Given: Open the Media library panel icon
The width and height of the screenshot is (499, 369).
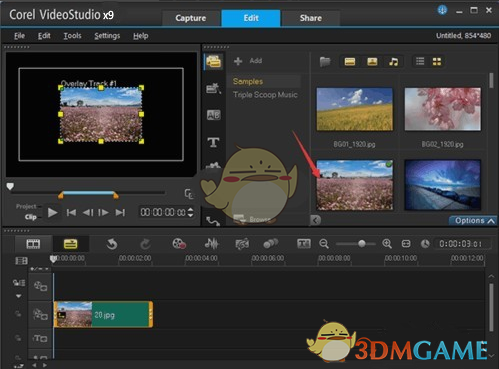Looking at the screenshot, I should (213, 62).
